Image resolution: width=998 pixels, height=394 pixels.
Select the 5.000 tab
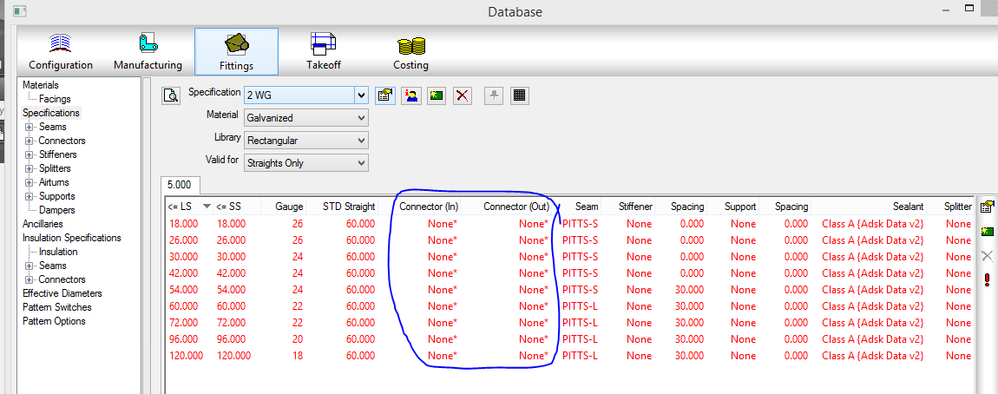pos(179,185)
